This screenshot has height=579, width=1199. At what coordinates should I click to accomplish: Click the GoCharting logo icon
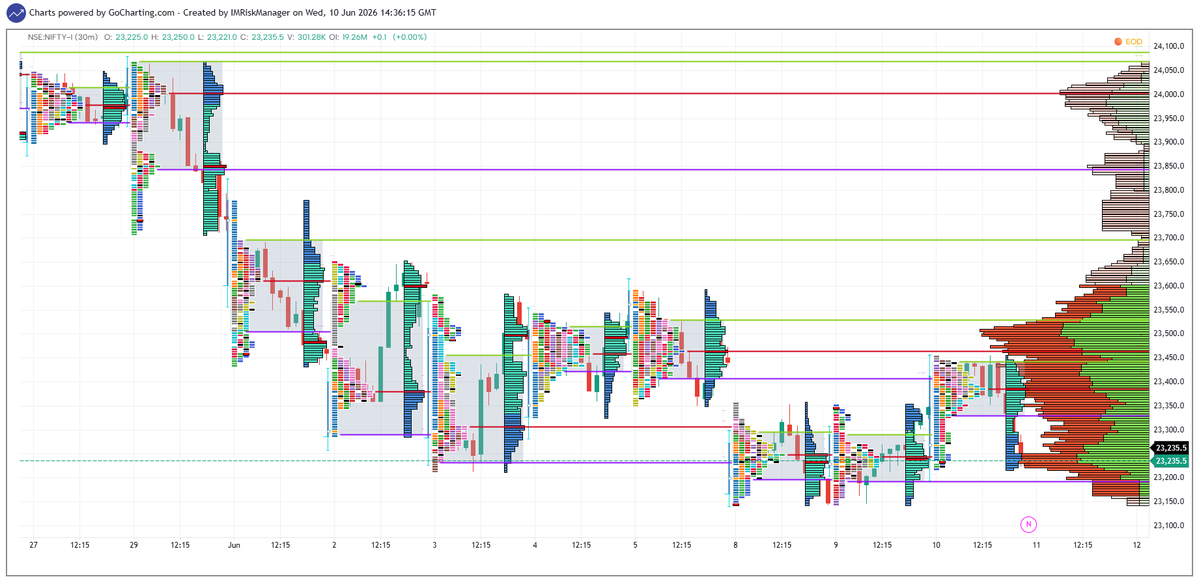15,13
